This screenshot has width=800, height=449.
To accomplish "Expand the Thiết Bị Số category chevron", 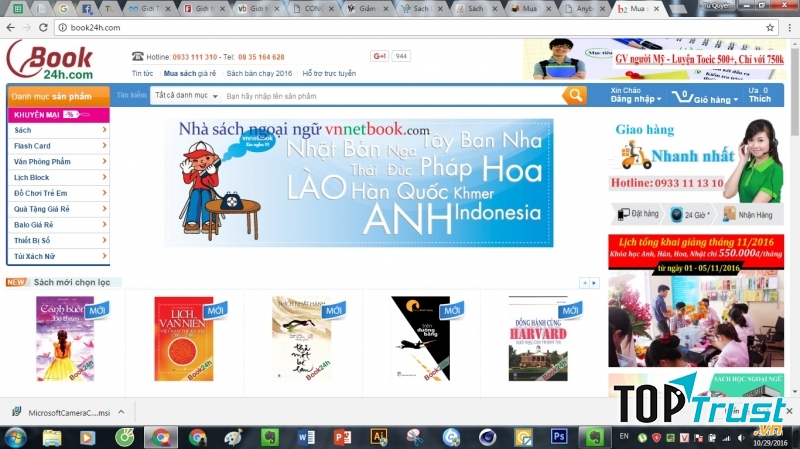I will 104,240.
